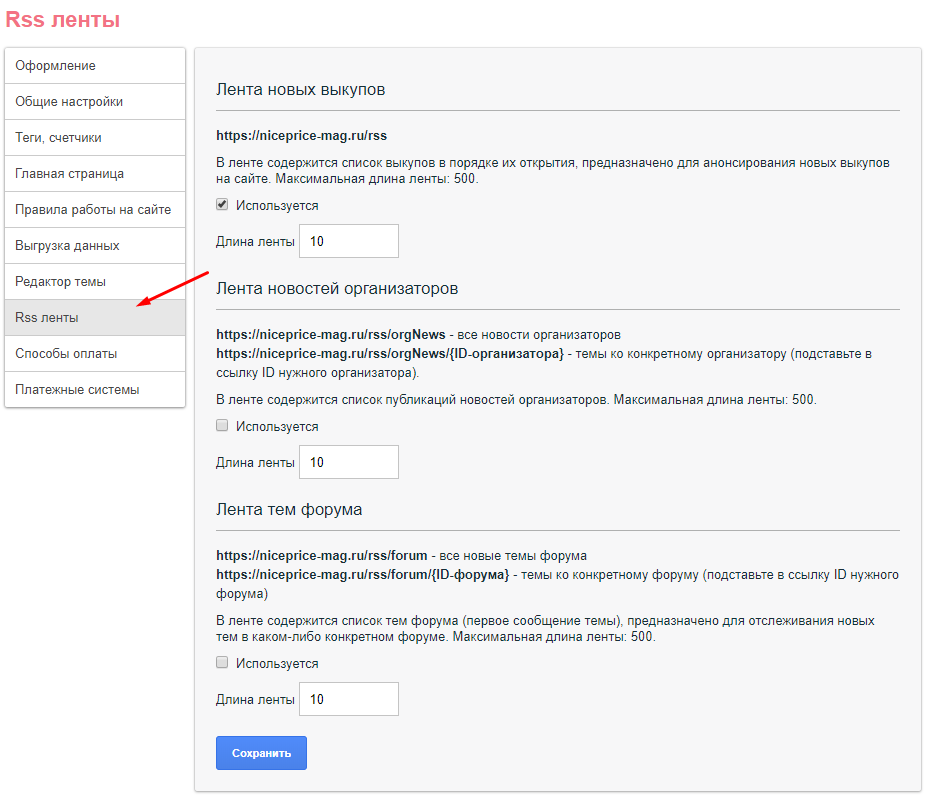Click the Лента новых выкупов heading
Image resolution: width=932 pixels, height=809 pixels.
click(x=301, y=90)
